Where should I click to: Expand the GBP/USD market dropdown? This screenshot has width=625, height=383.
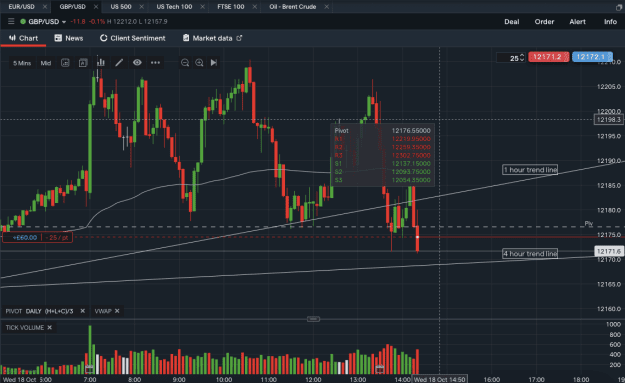coord(64,22)
